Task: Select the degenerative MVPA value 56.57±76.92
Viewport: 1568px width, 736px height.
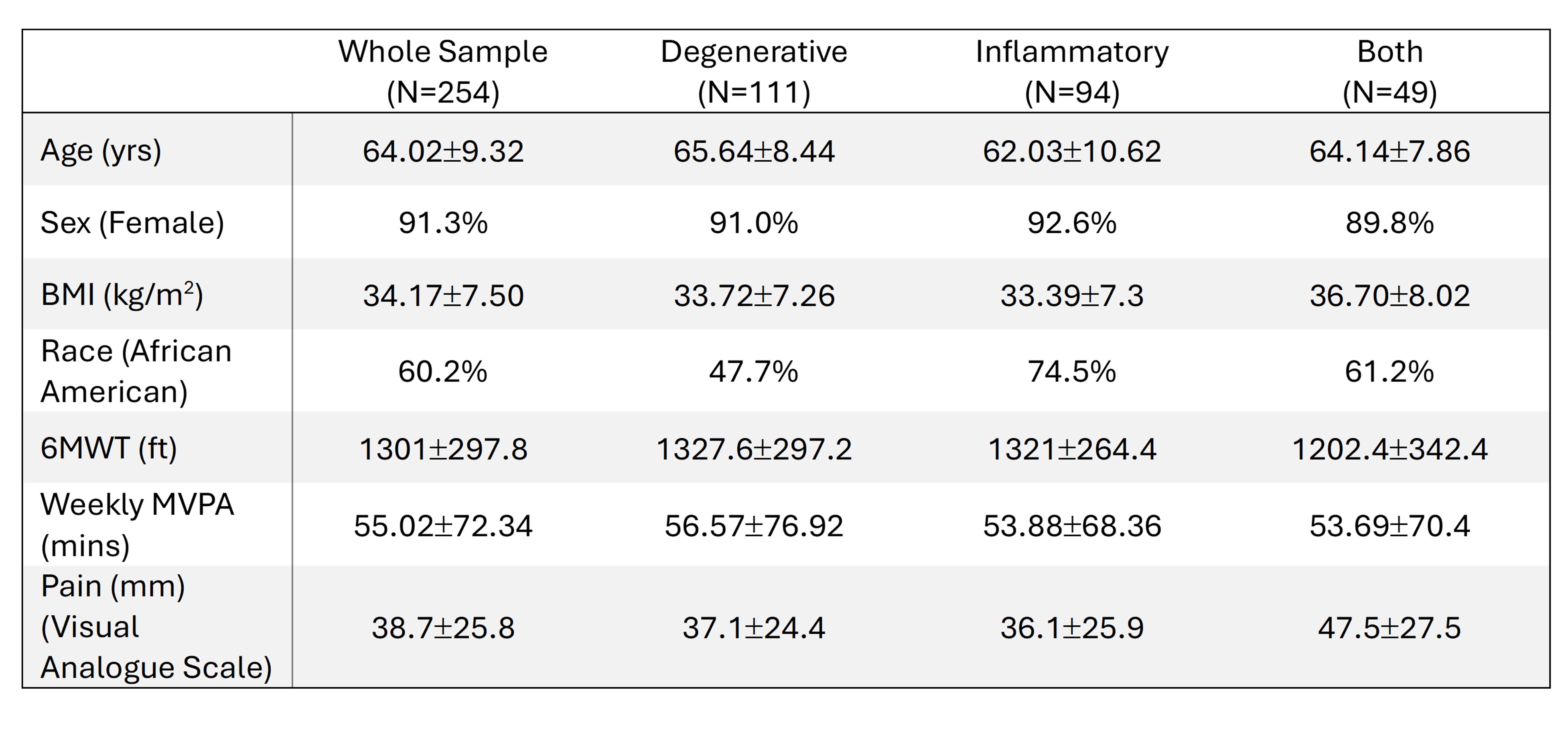Action: [x=754, y=526]
